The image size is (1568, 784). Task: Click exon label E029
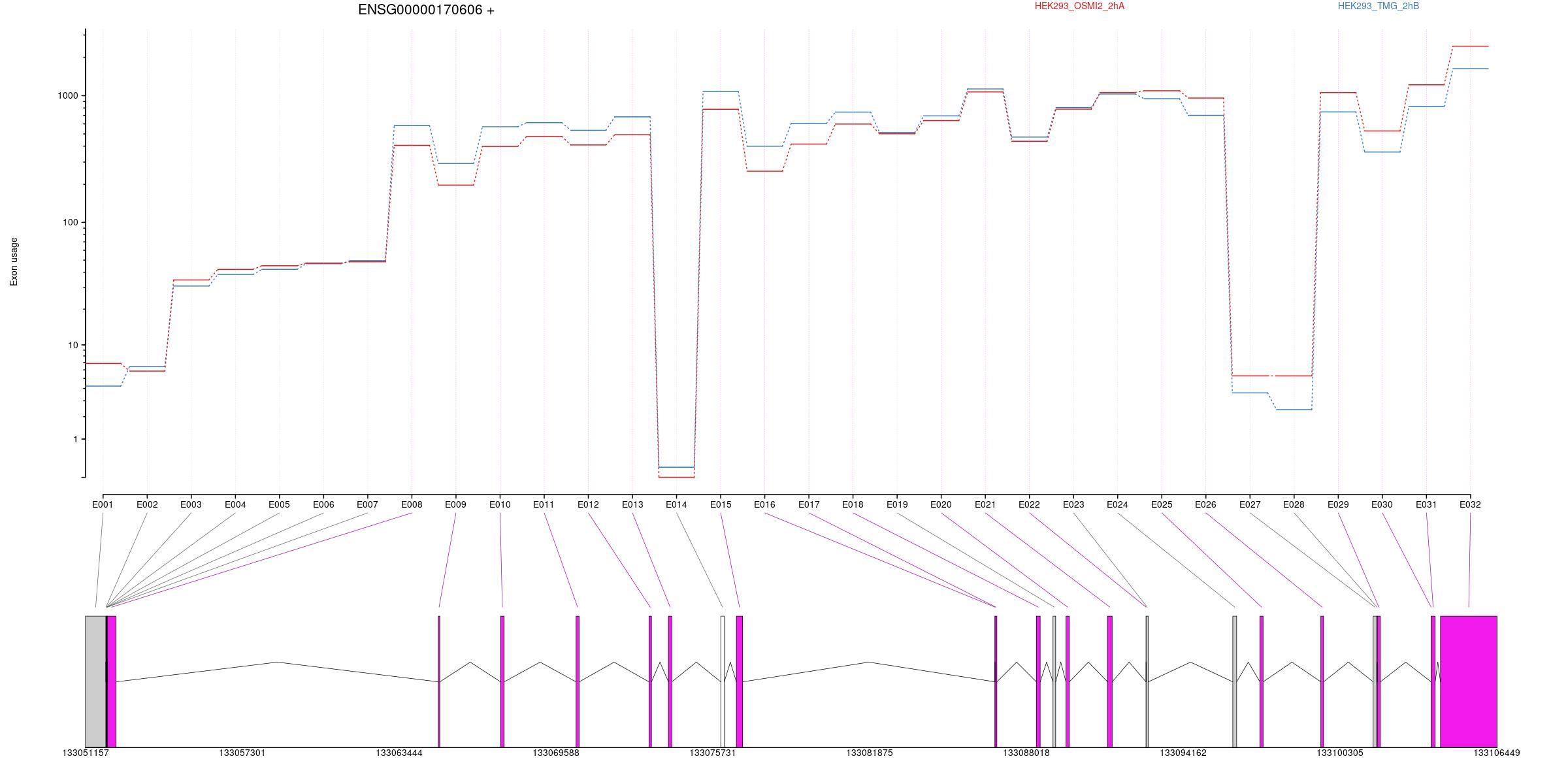(x=1338, y=504)
